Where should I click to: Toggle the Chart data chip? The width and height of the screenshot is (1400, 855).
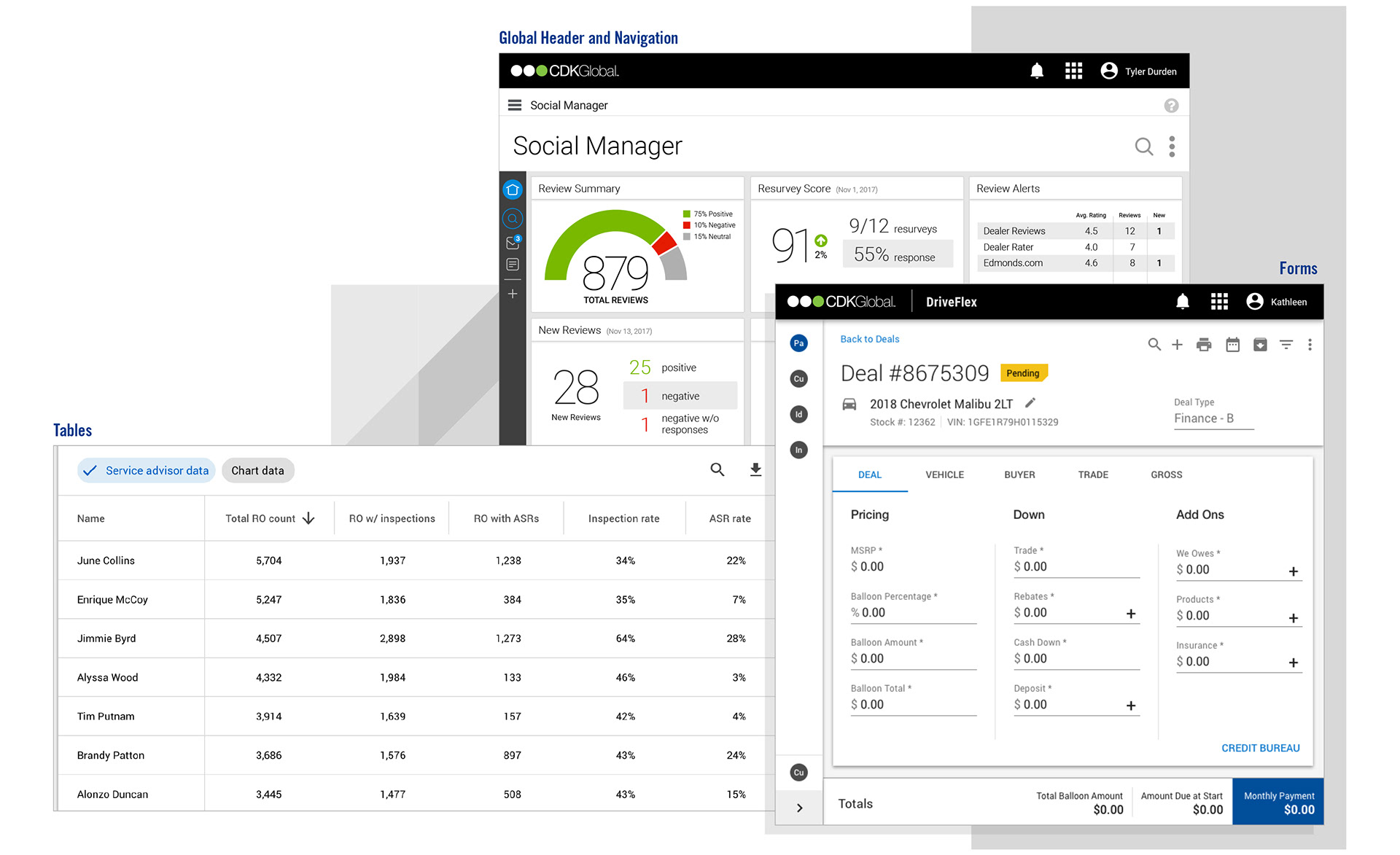click(257, 471)
